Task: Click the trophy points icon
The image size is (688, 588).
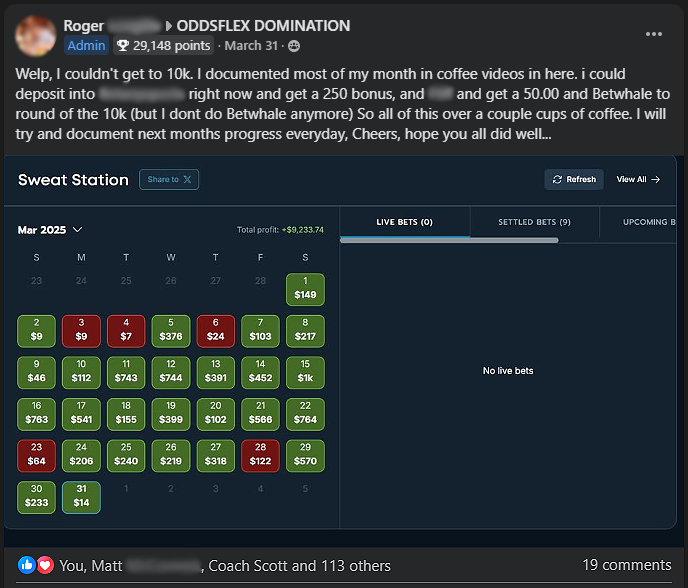Action: [123, 46]
